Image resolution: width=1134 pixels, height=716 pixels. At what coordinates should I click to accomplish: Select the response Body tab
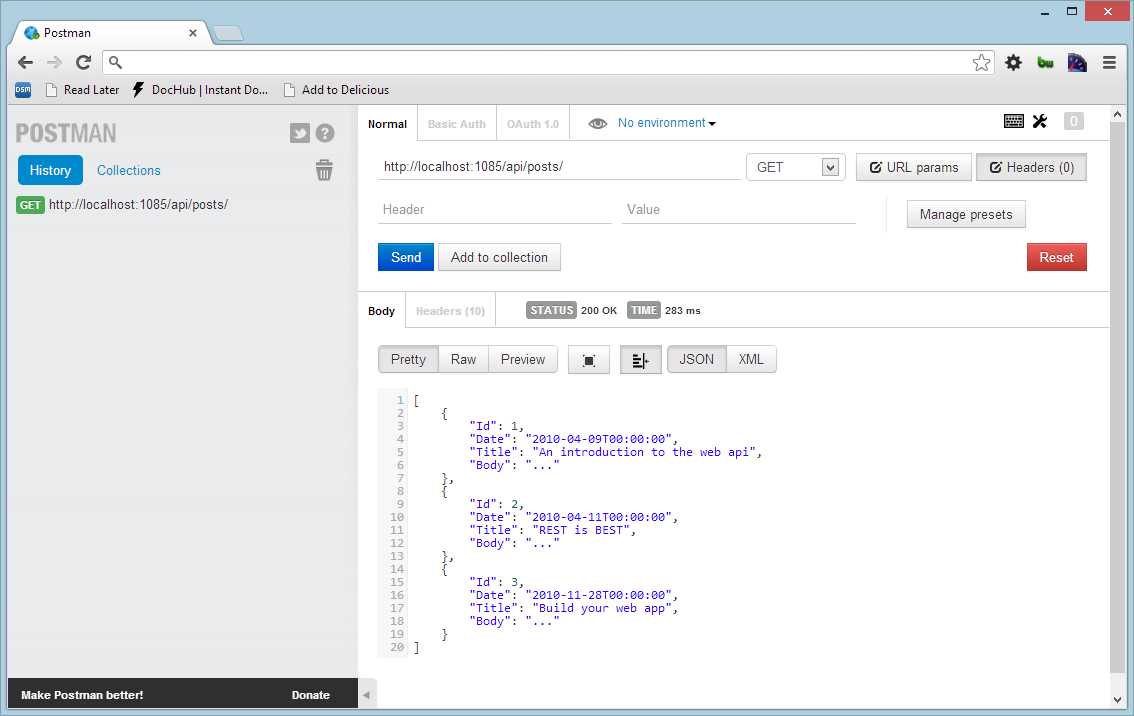point(381,311)
